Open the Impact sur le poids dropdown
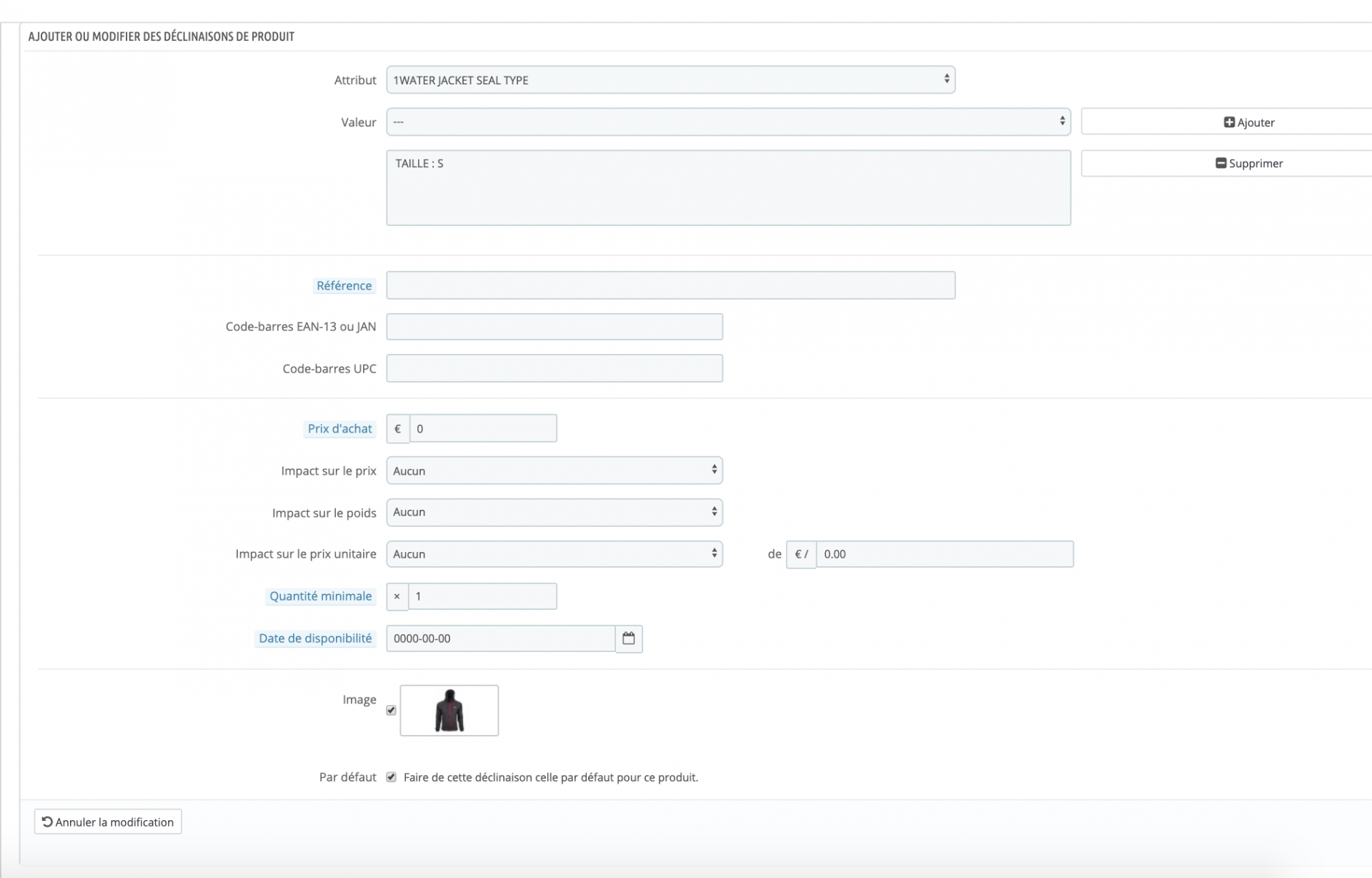The image size is (1372, 878). (x=555, y=512)
